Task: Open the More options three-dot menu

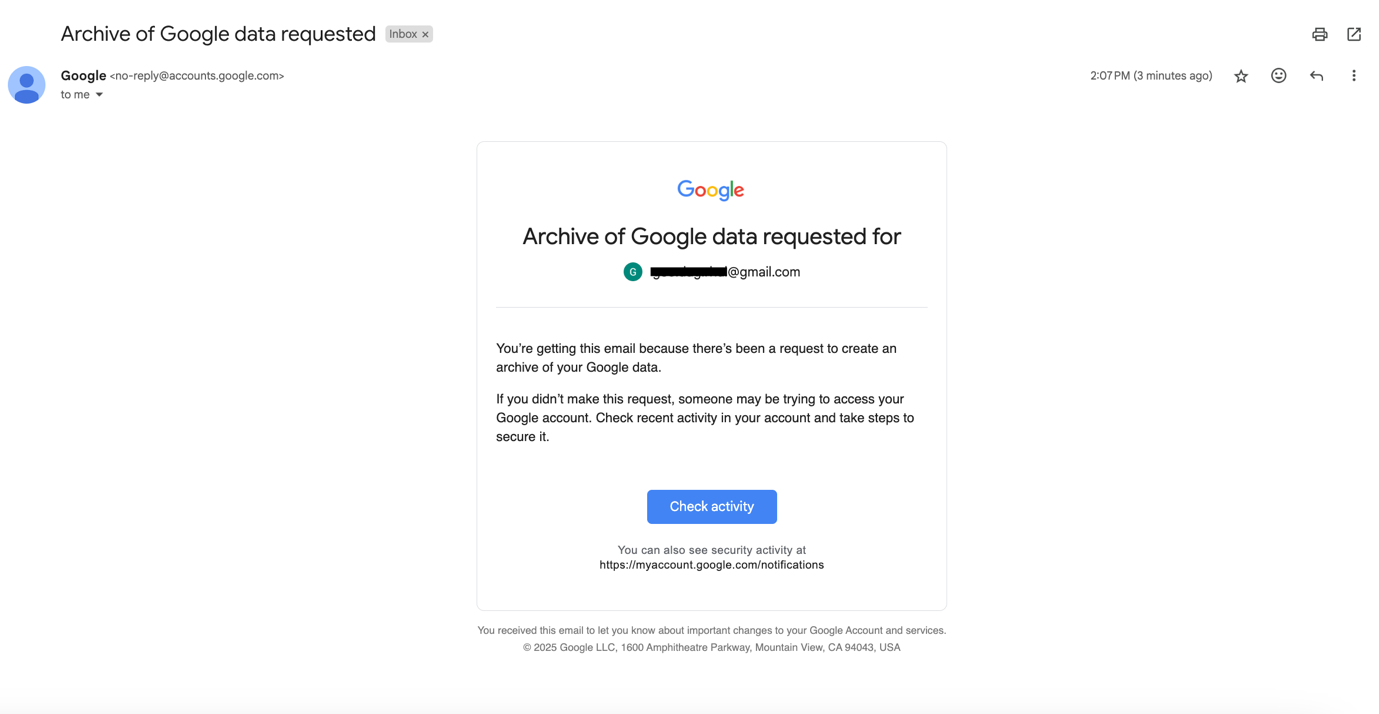Action: pyautogui.click(x=1354, y=76)
